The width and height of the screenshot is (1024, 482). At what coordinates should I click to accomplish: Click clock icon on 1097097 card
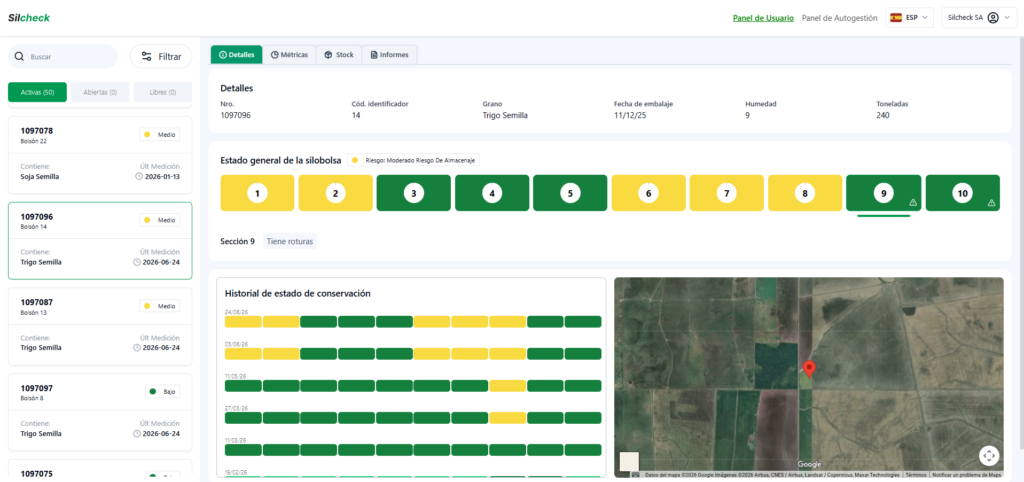point(136,434)
